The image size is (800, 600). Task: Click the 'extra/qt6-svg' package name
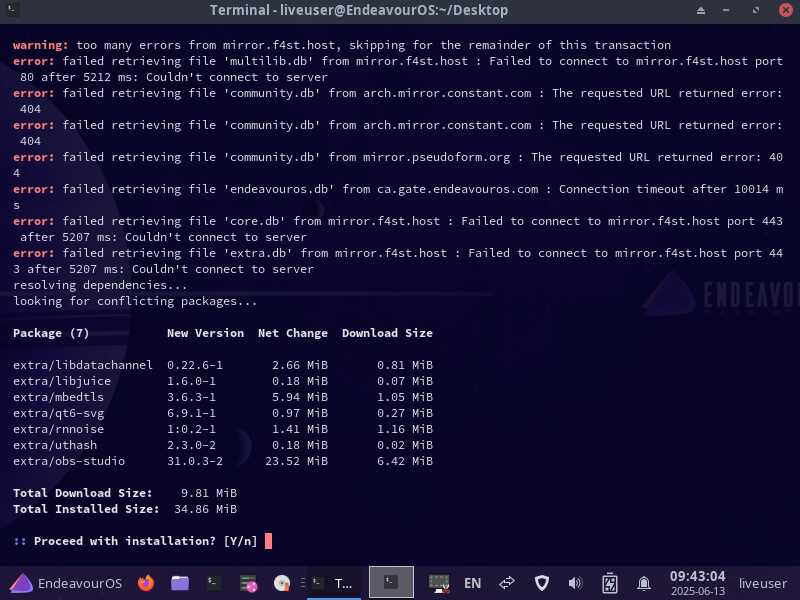point(58,413)
